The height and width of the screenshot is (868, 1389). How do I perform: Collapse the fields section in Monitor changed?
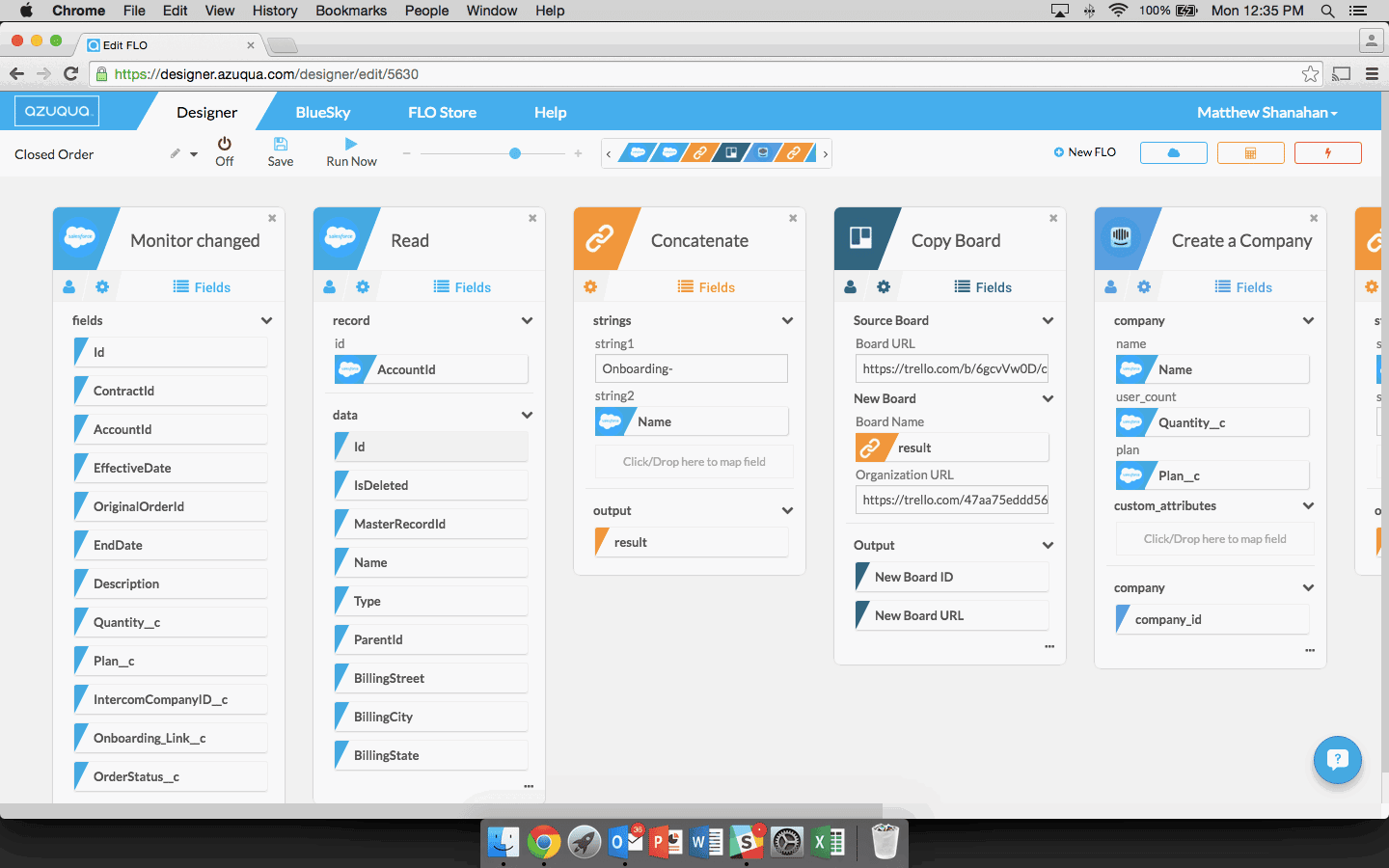pyautogui.click(x=266, y=320)
